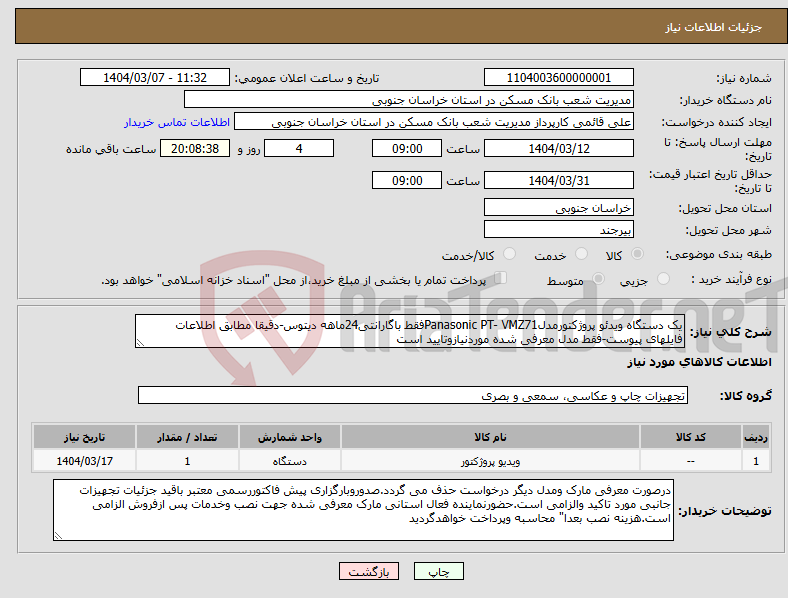The width and height of the screenshot is (788, 598).
Task: Open اطلاعات تماس خریدار contact link
Action: click(x=177, y=122)
